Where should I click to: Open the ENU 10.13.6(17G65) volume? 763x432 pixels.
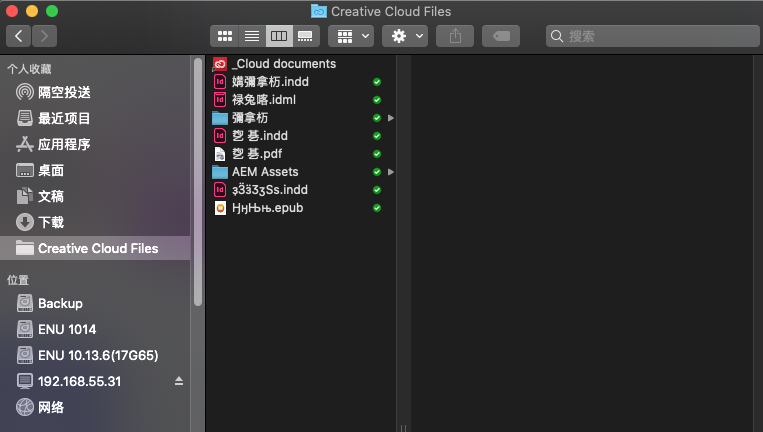pyautogui.click(x=95, y=356)
